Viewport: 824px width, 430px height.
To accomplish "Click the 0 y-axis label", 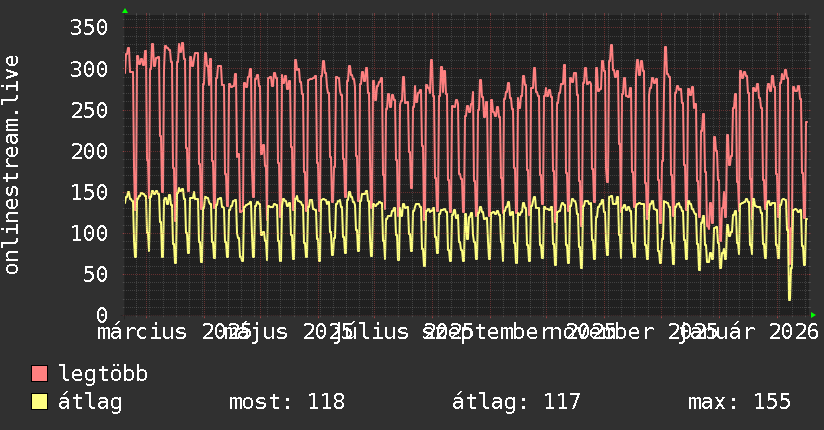I will click(x=102, y=315).
